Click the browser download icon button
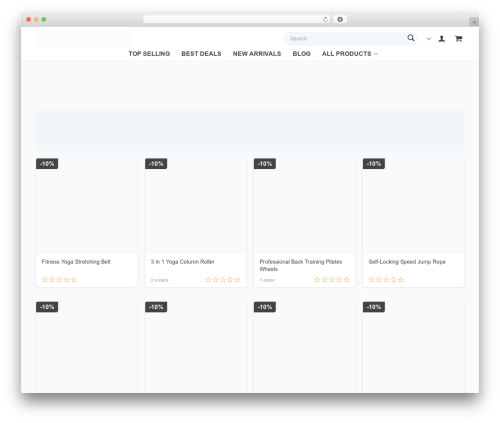 tap(340, 19)
